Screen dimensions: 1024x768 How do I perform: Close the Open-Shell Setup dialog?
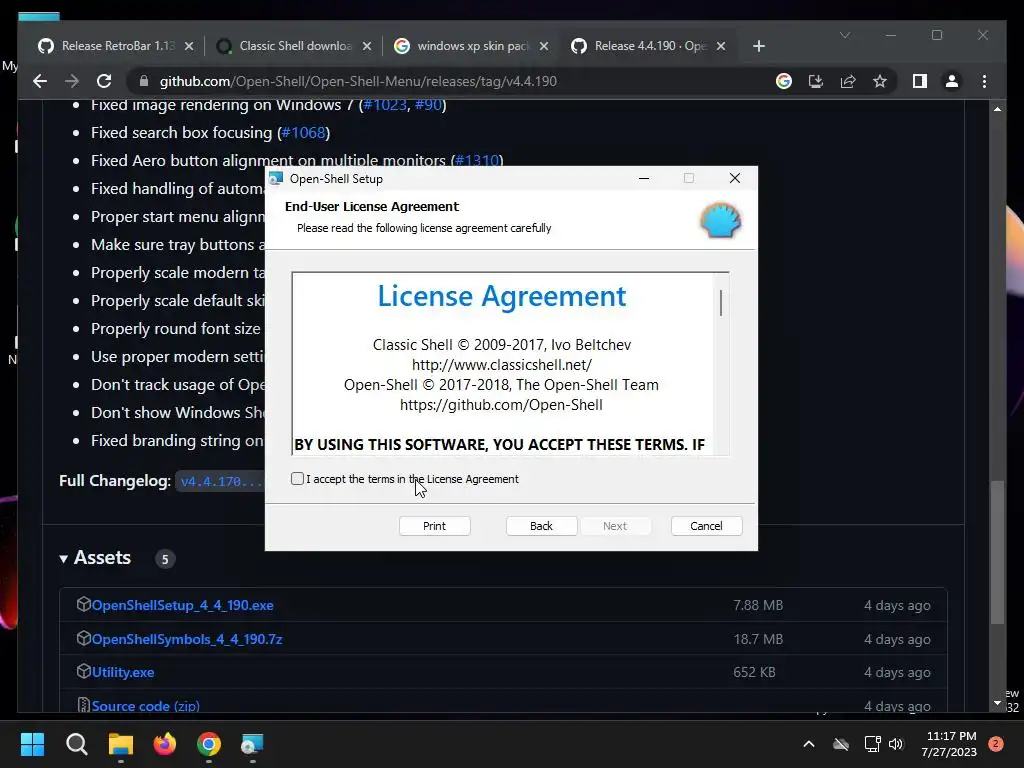(735, 178)
